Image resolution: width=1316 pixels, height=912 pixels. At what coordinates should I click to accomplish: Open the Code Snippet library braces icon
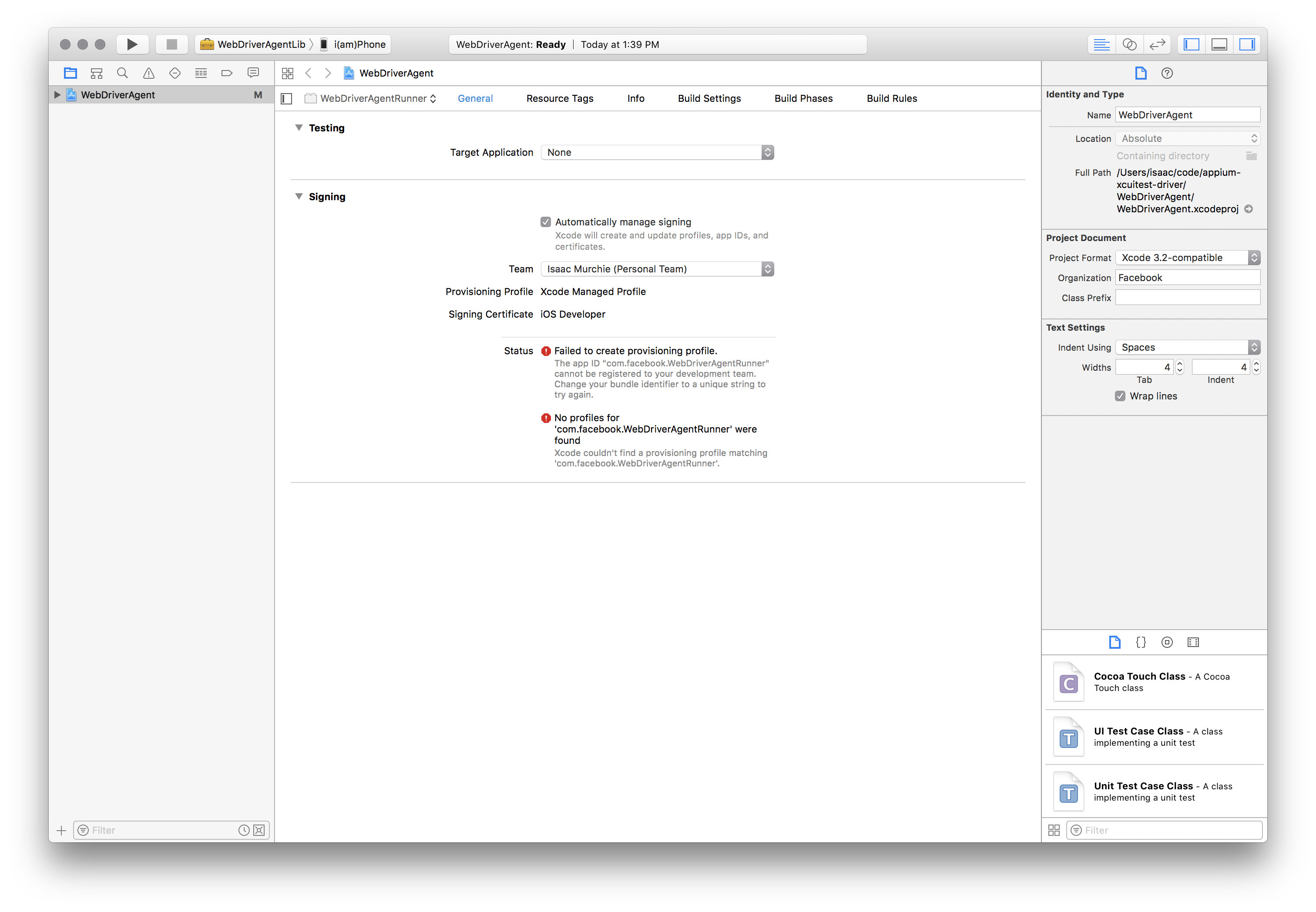pos(1141,642)
